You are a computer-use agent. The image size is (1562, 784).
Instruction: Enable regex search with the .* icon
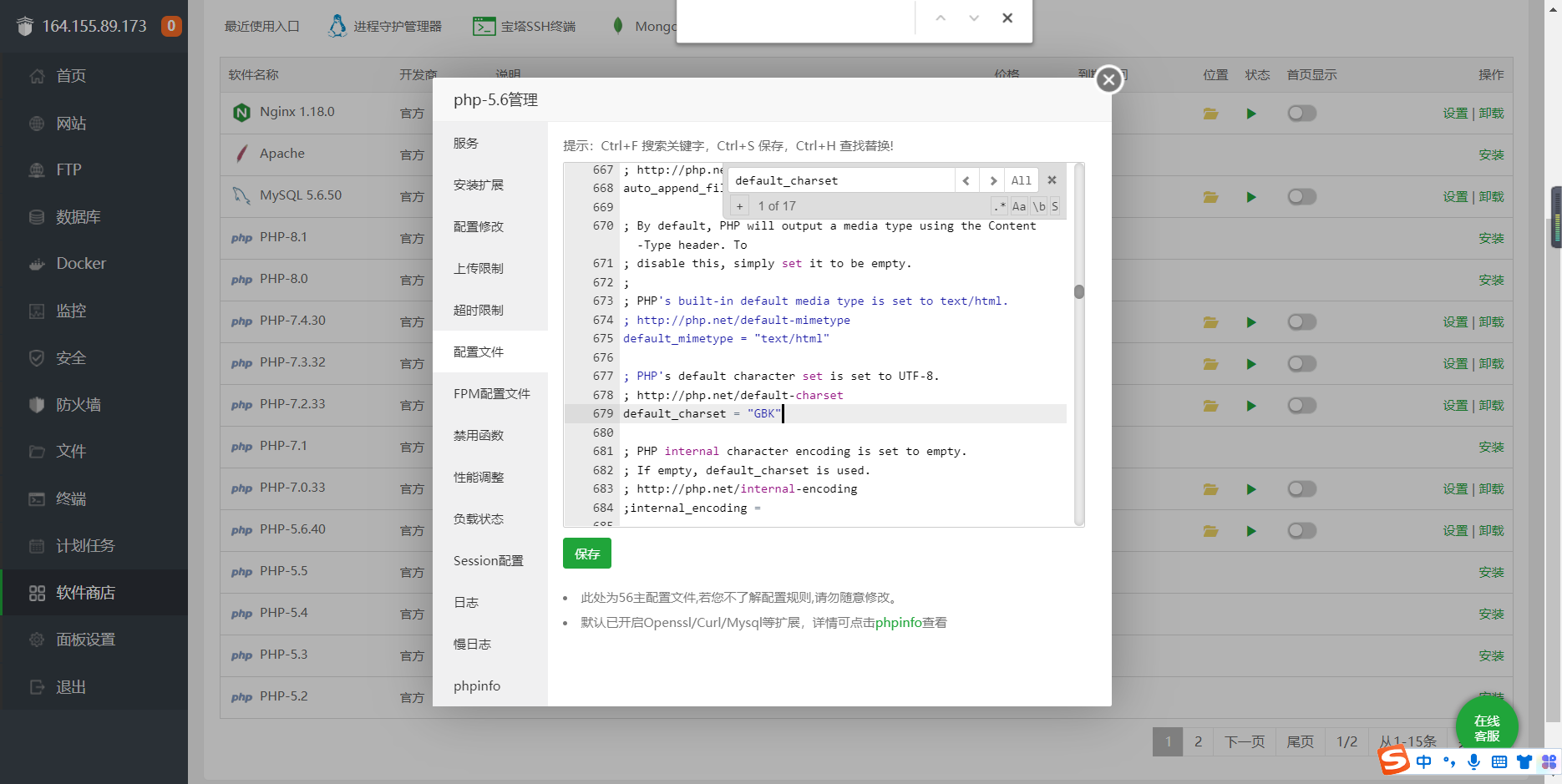[x=999, y=205]
